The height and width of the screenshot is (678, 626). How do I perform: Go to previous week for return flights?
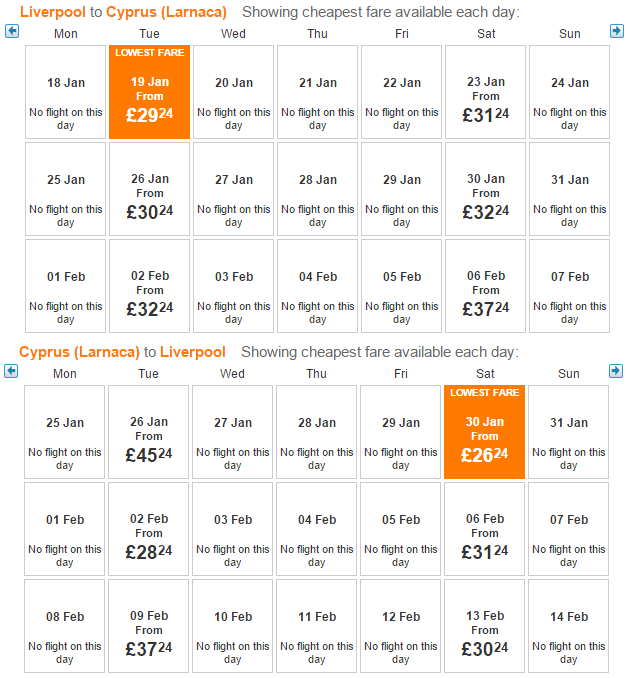(x=11, y=371)
